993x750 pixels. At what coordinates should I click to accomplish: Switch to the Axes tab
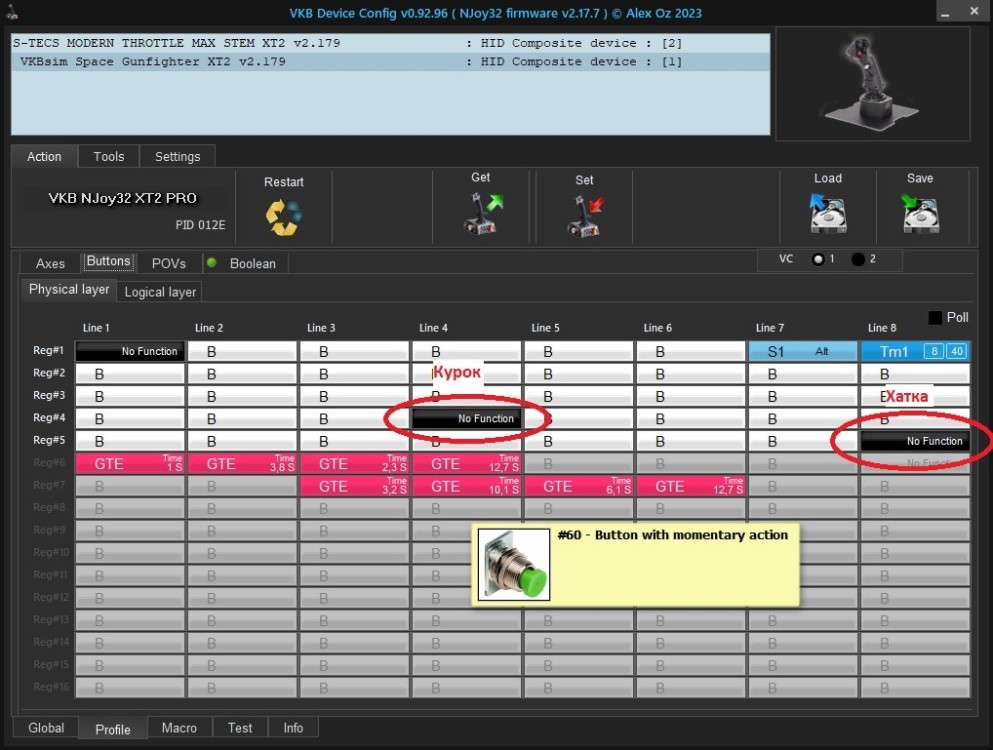point(50,264)
